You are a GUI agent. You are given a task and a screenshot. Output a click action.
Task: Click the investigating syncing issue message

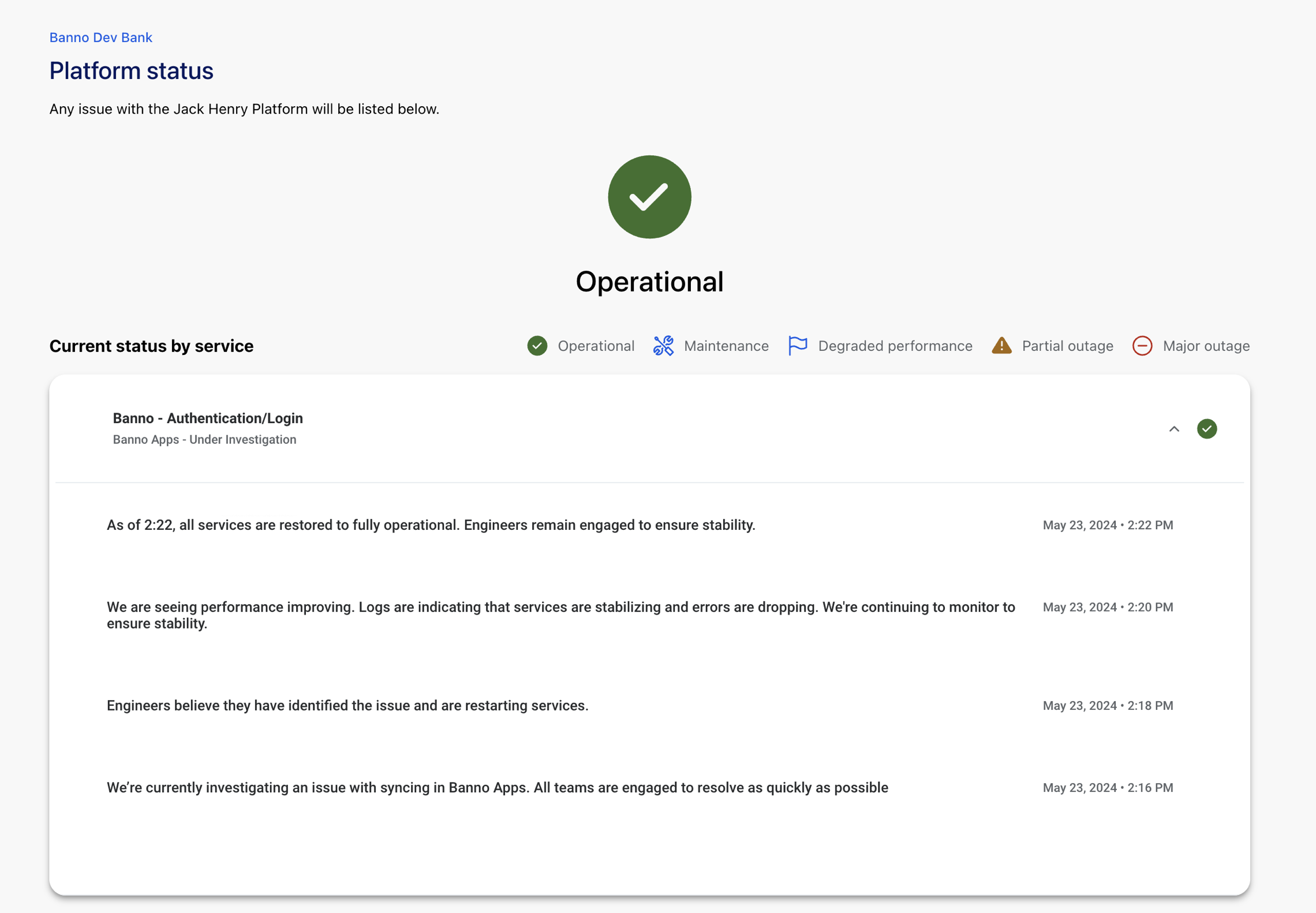coord(497,788)
